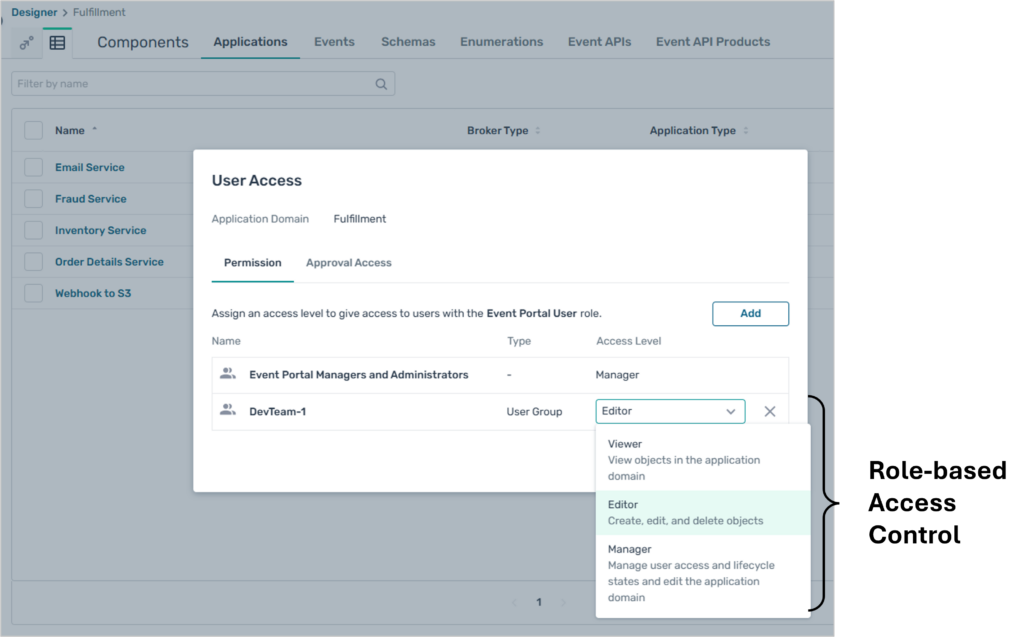Select the list view icon
1024x637 pixels.
coord(57,42)
